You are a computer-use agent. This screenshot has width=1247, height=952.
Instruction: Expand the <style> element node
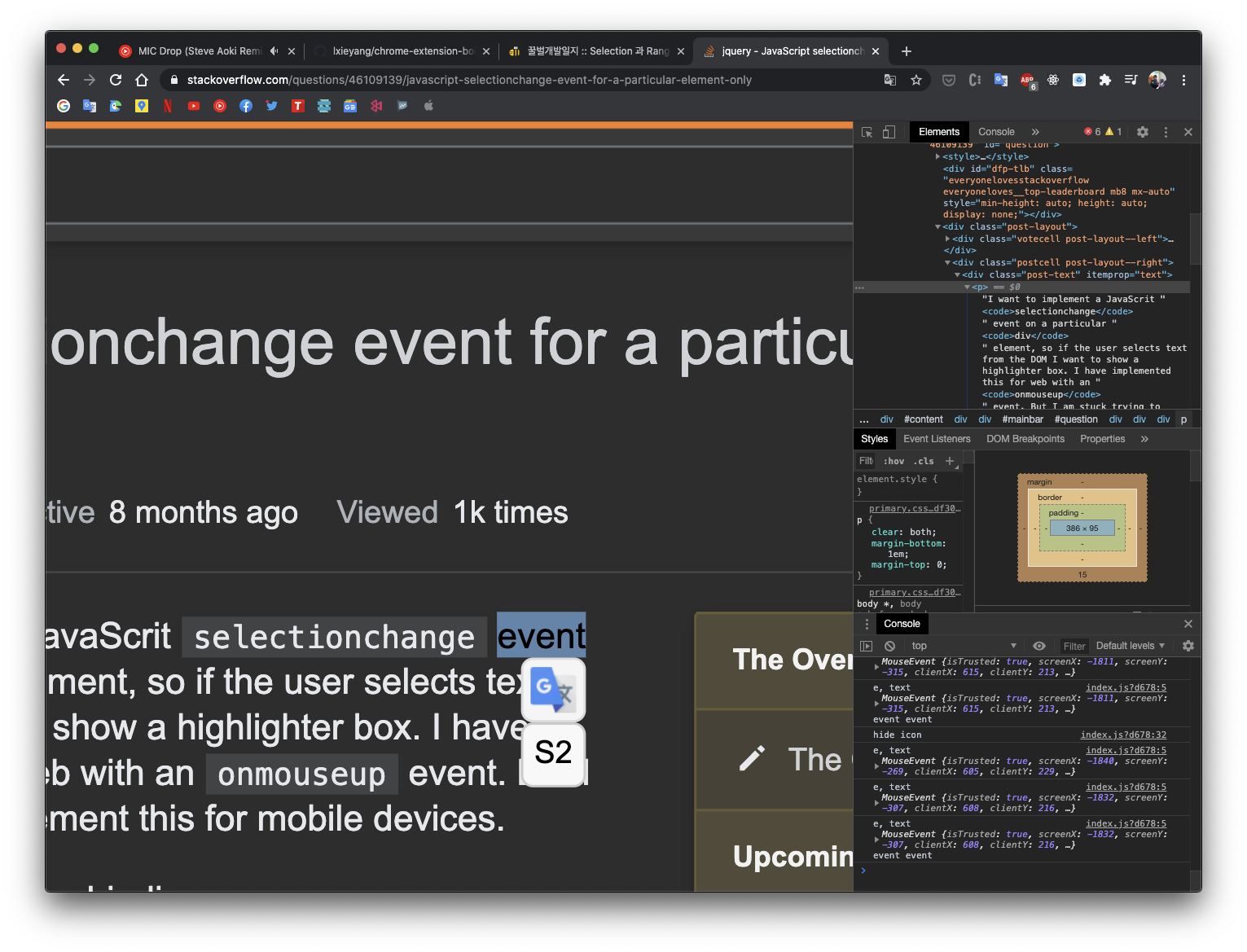click(938, 156)
